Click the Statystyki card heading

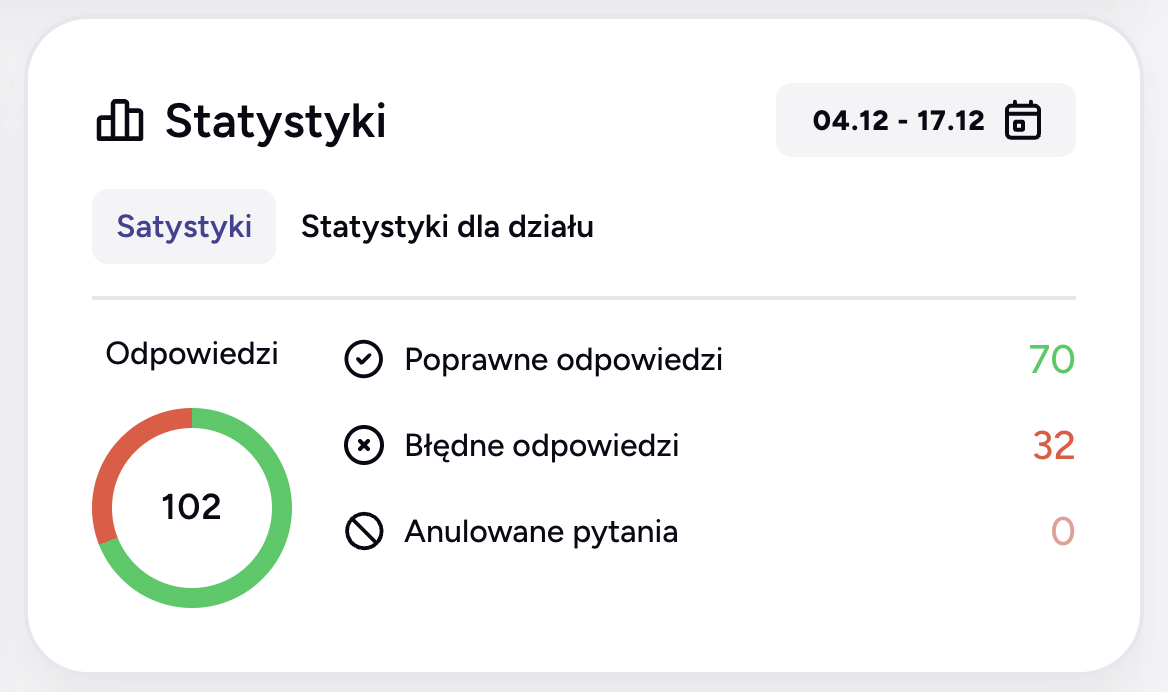click(275, 121)
